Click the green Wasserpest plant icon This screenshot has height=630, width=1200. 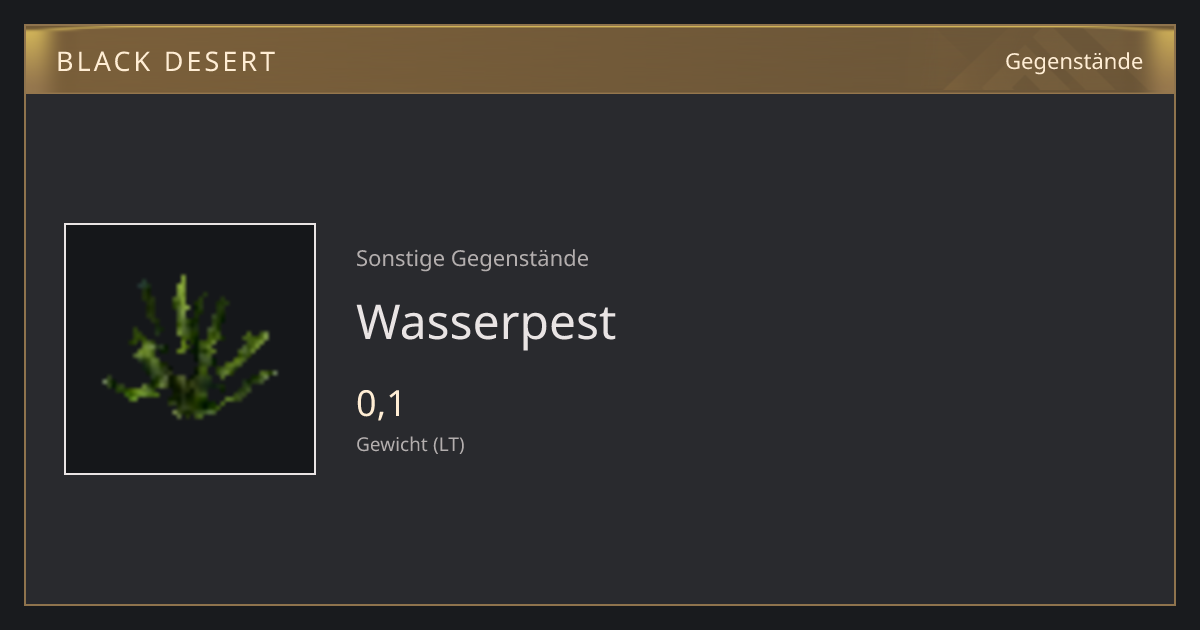pyautogui.click(x=190, y=347)
